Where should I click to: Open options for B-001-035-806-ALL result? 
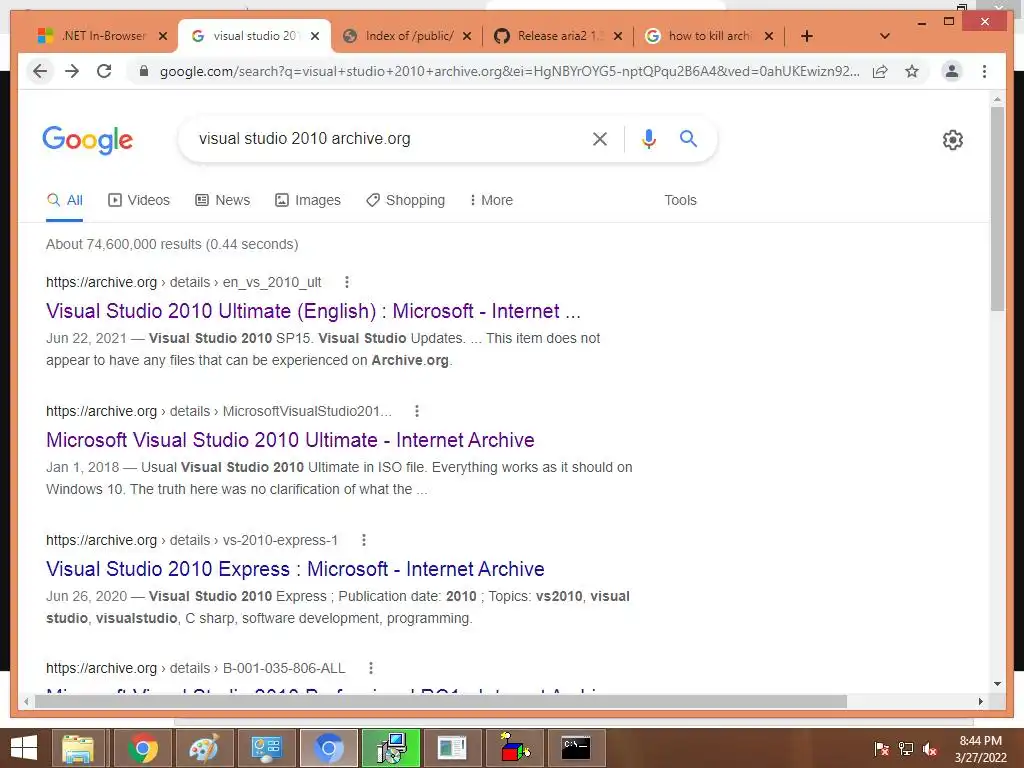[371, 668]
